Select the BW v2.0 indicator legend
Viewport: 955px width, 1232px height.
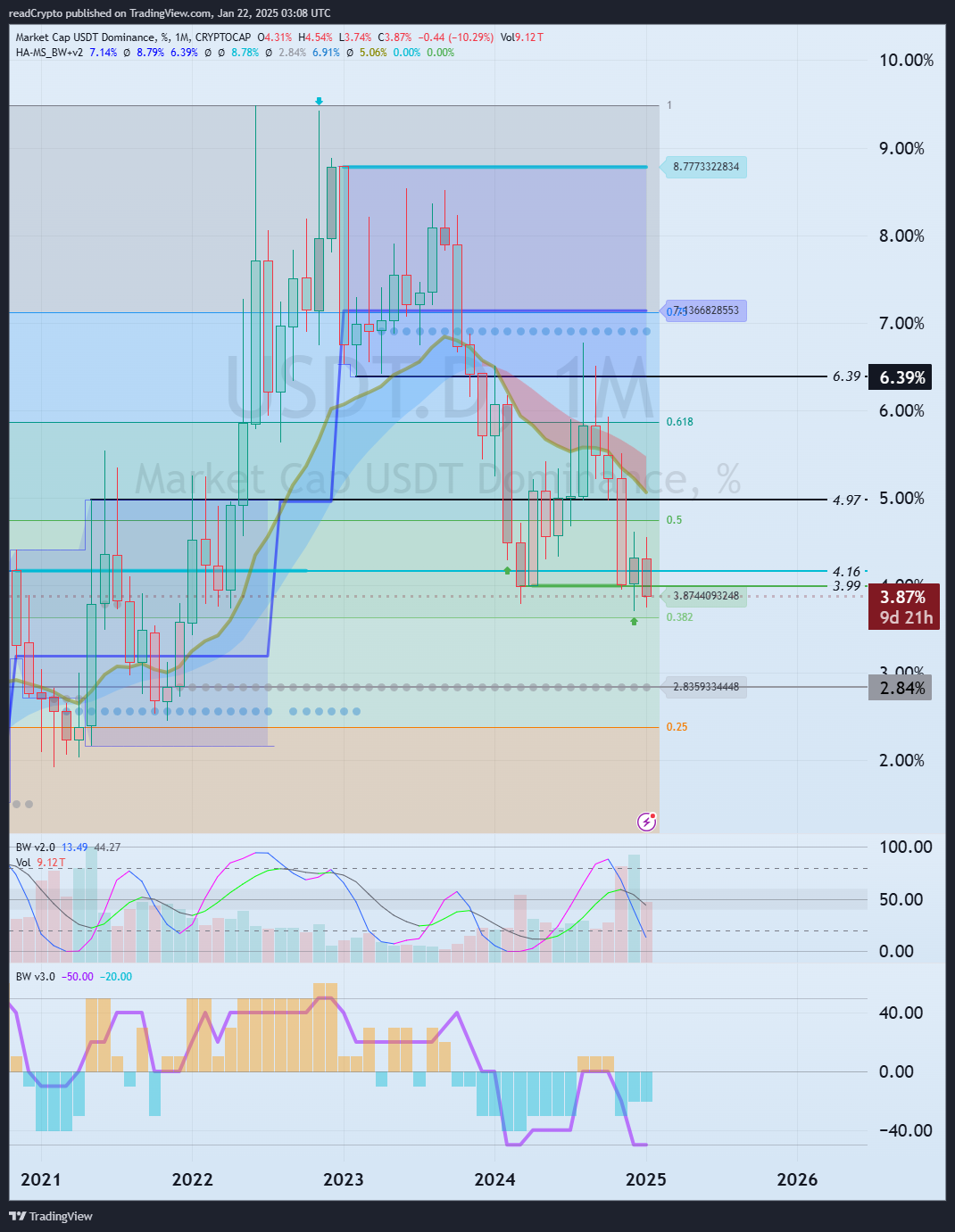pyautogui.click(x=35, y=848)
